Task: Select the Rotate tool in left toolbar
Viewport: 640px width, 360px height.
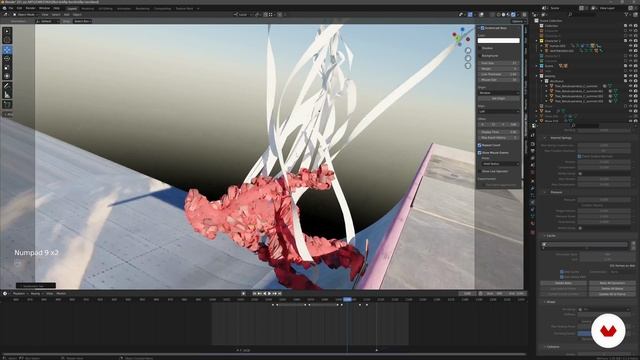Action: [x=7, y=59]
